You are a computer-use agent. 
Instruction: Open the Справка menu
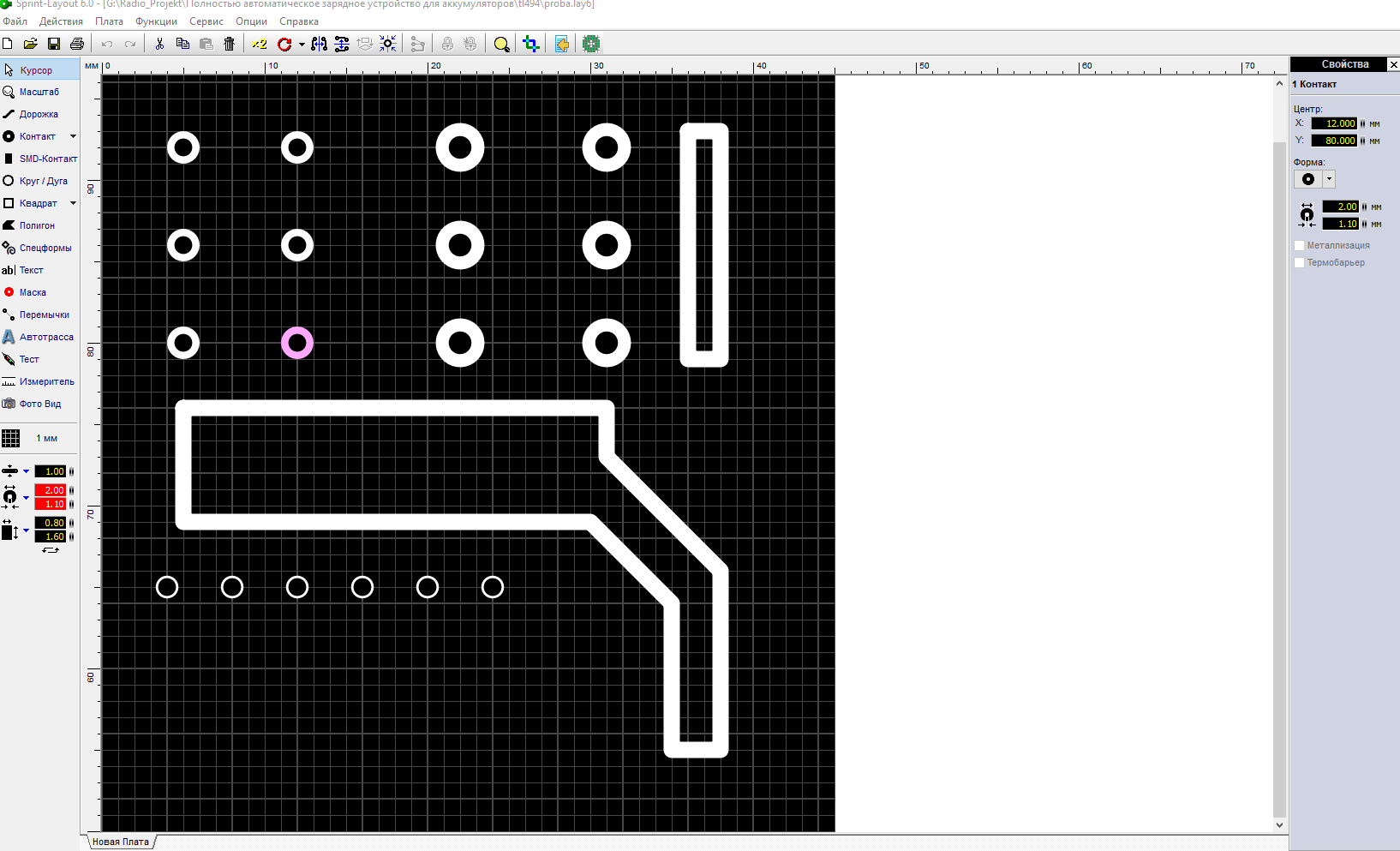299,21
